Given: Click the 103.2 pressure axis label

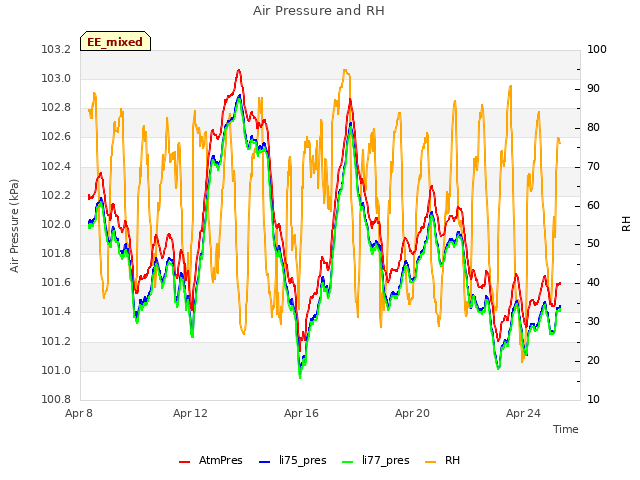Looking at the screenshot, I should [56, 50].
